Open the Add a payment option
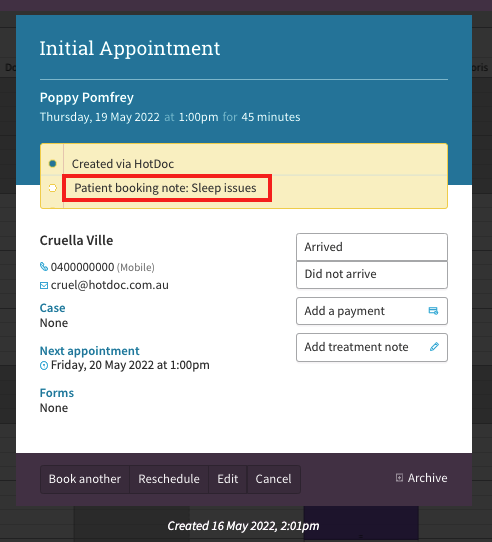Image resolution: width=492 pixels, height=542 pixels. point(372,311)
